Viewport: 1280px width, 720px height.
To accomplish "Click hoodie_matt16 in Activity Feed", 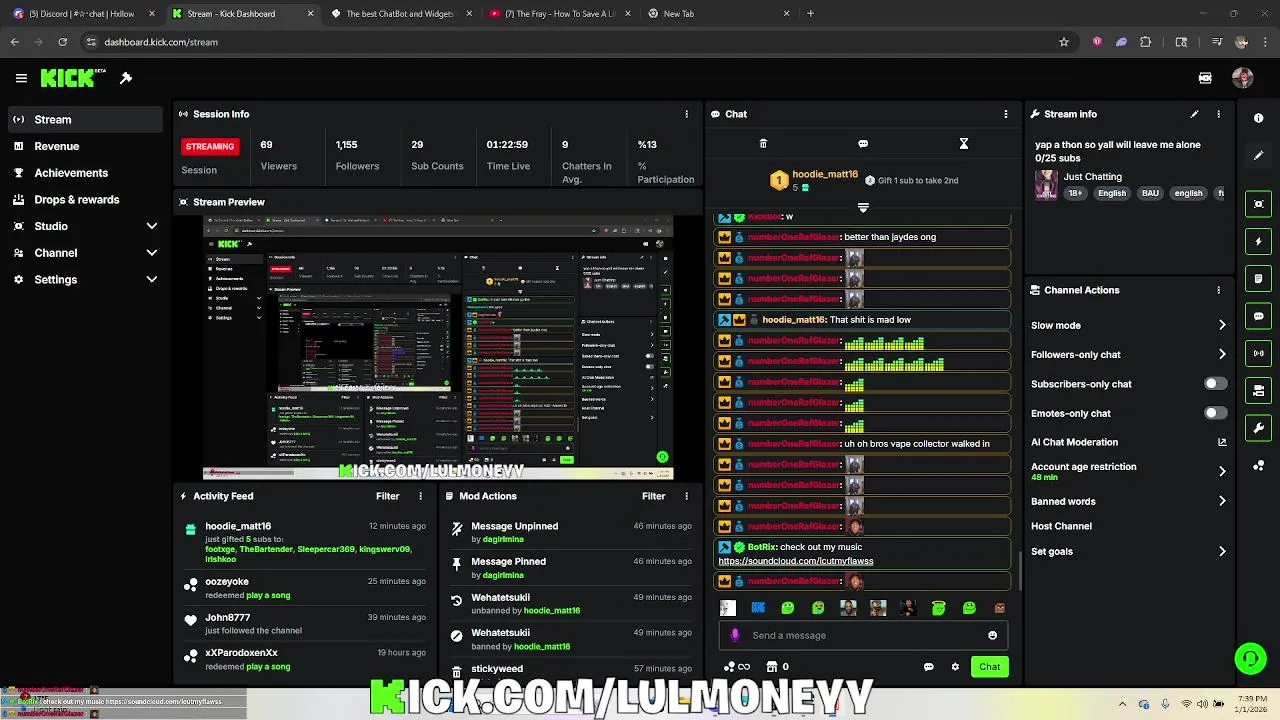I will tap(238, 526).
